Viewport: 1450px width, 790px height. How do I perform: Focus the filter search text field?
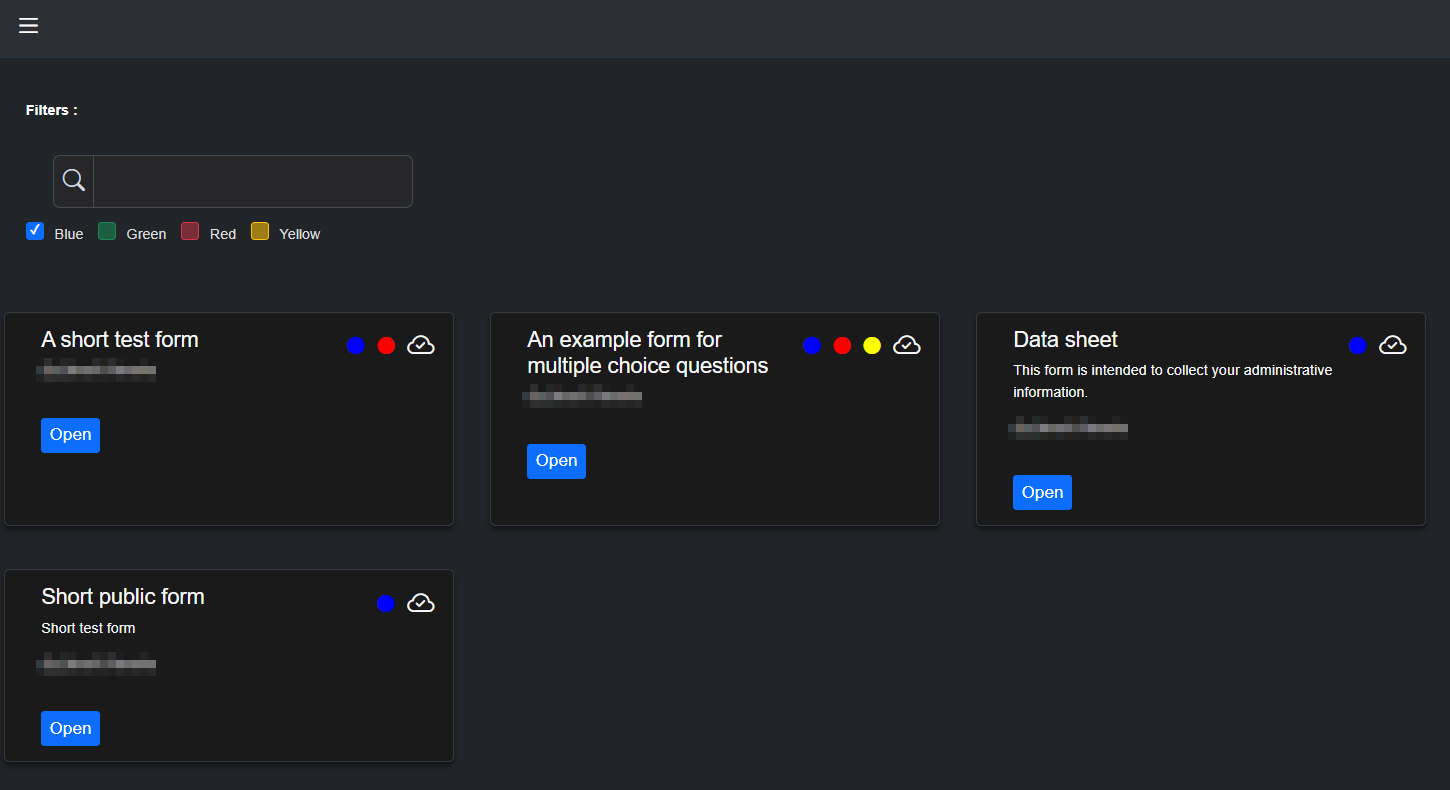pyautogui.click(x=253, y=181)
